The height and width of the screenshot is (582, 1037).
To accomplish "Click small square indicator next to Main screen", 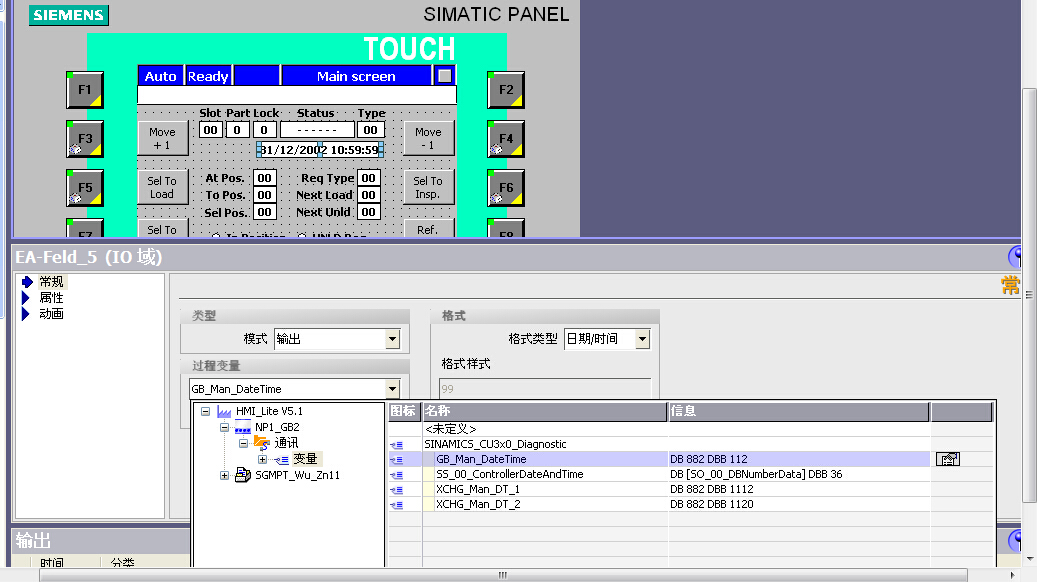I will tap(444, 76).
